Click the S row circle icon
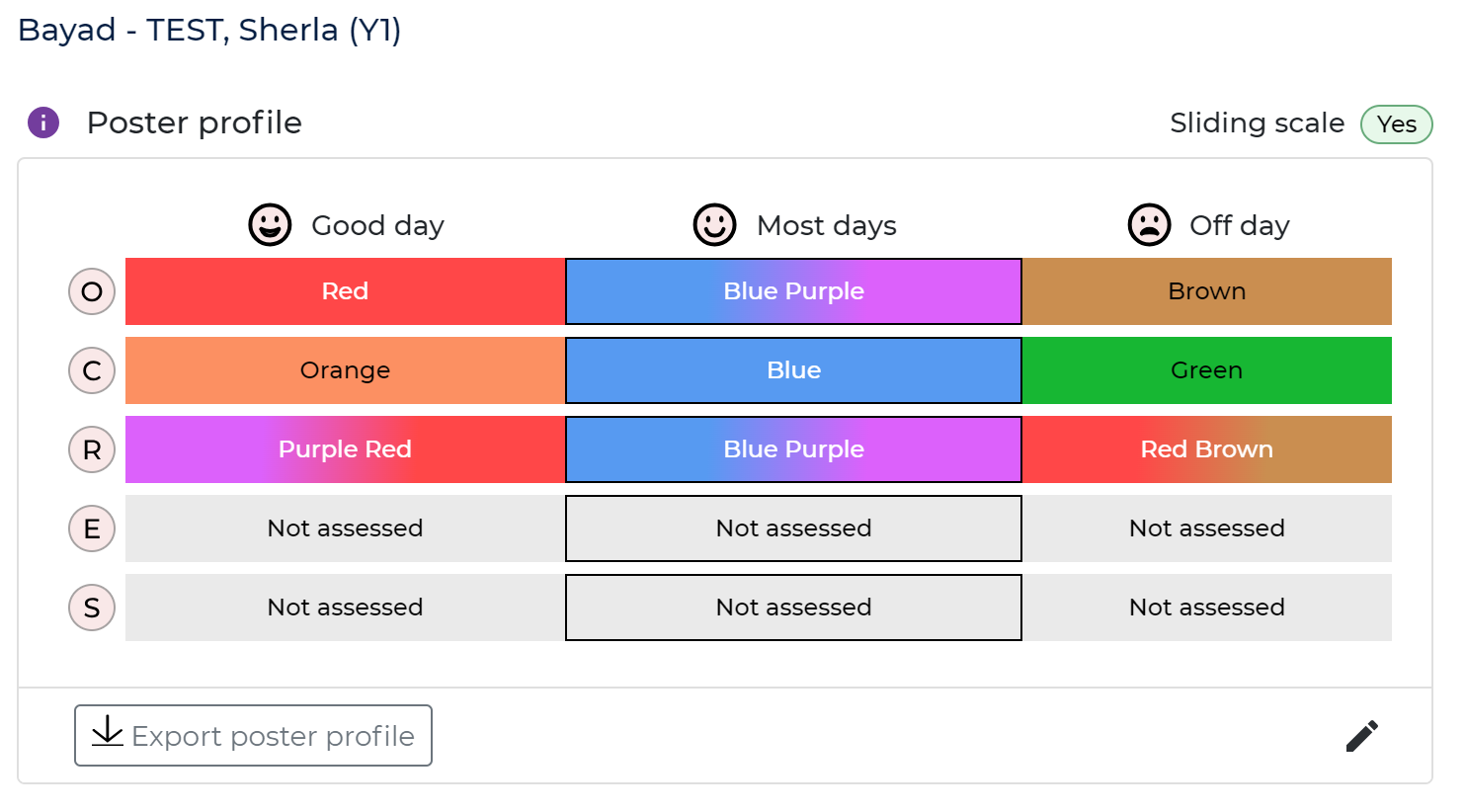Screen dimensions: 1465x812 pos(92,609)
